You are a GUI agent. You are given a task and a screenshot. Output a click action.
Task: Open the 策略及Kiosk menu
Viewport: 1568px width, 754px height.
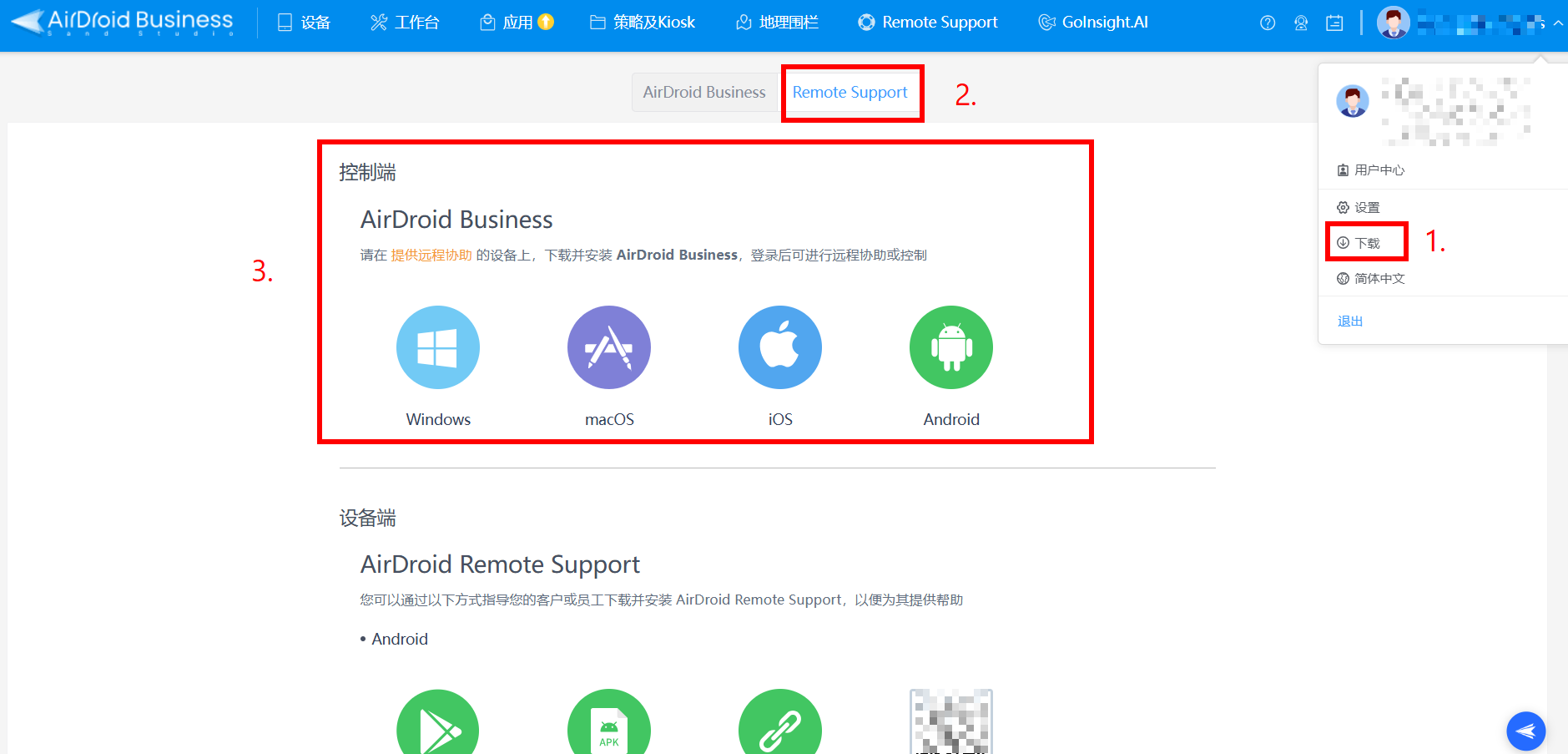pyautogui.click(x=643, y=23)
